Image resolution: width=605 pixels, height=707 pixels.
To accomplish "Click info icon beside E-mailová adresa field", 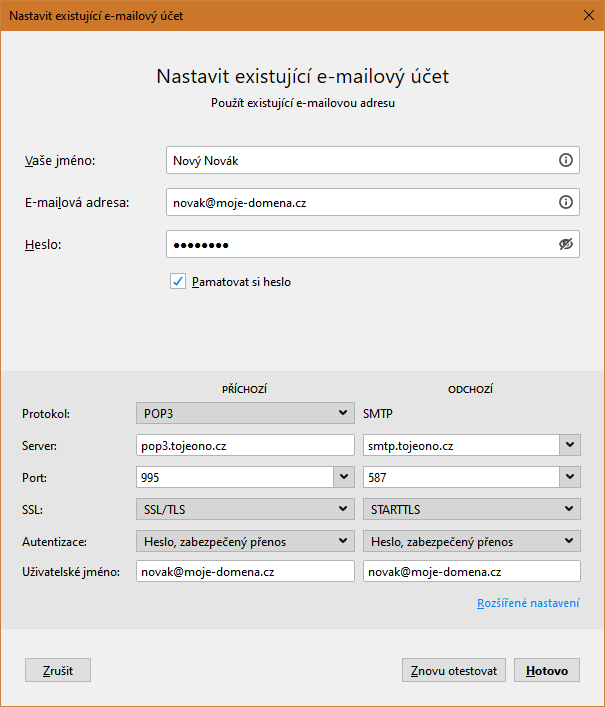I will click(565, 202).
